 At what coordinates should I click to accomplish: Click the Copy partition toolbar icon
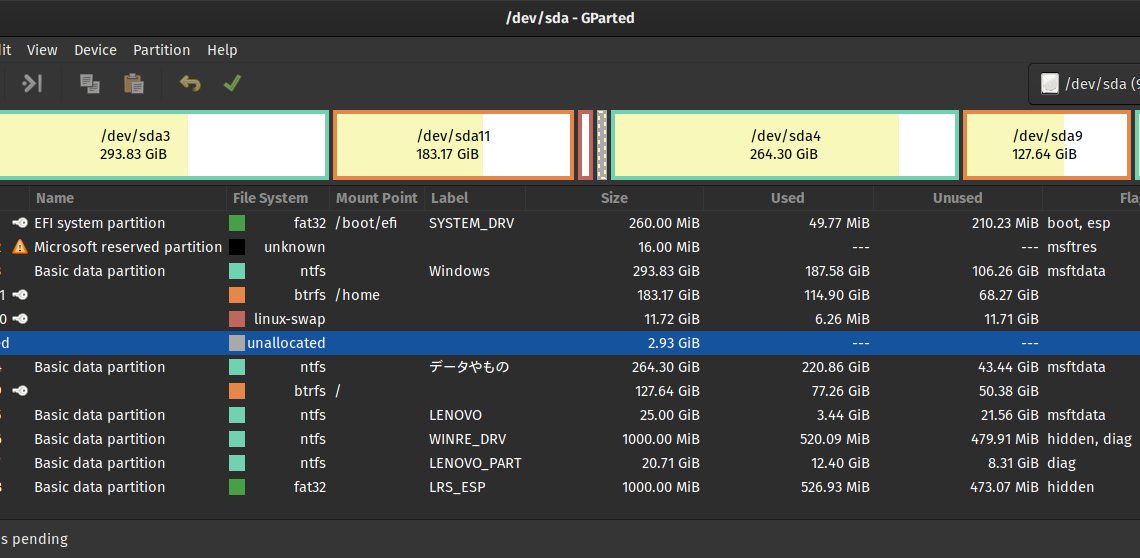click(x=90, y=84)
